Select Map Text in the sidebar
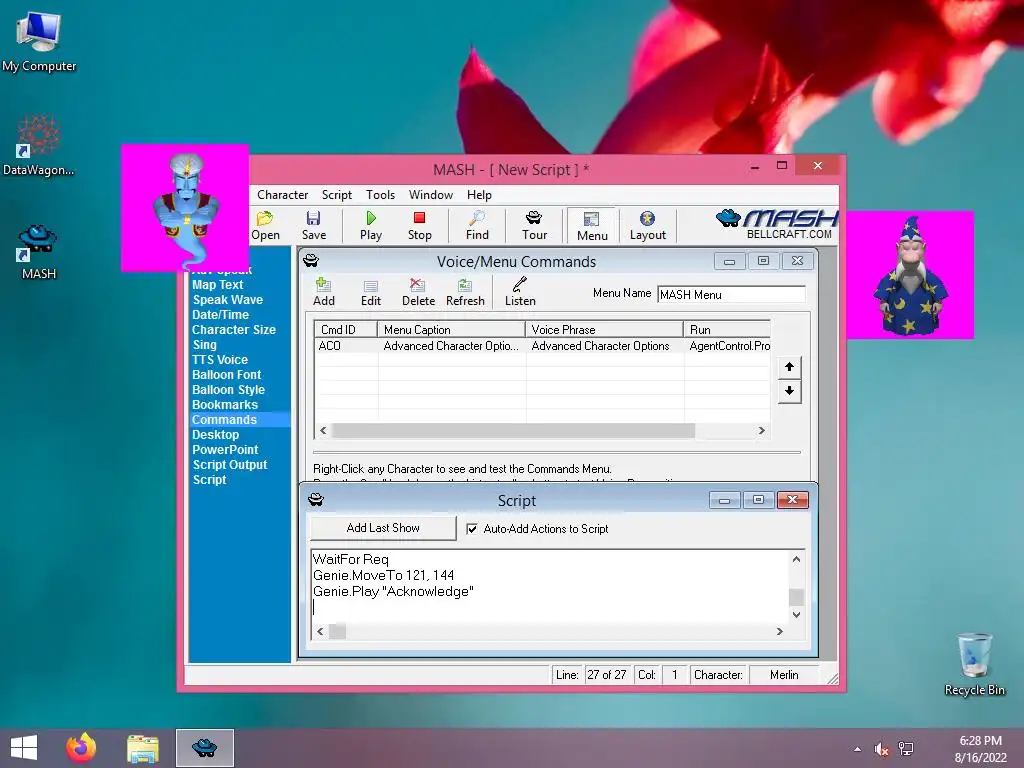 point(217,285)
